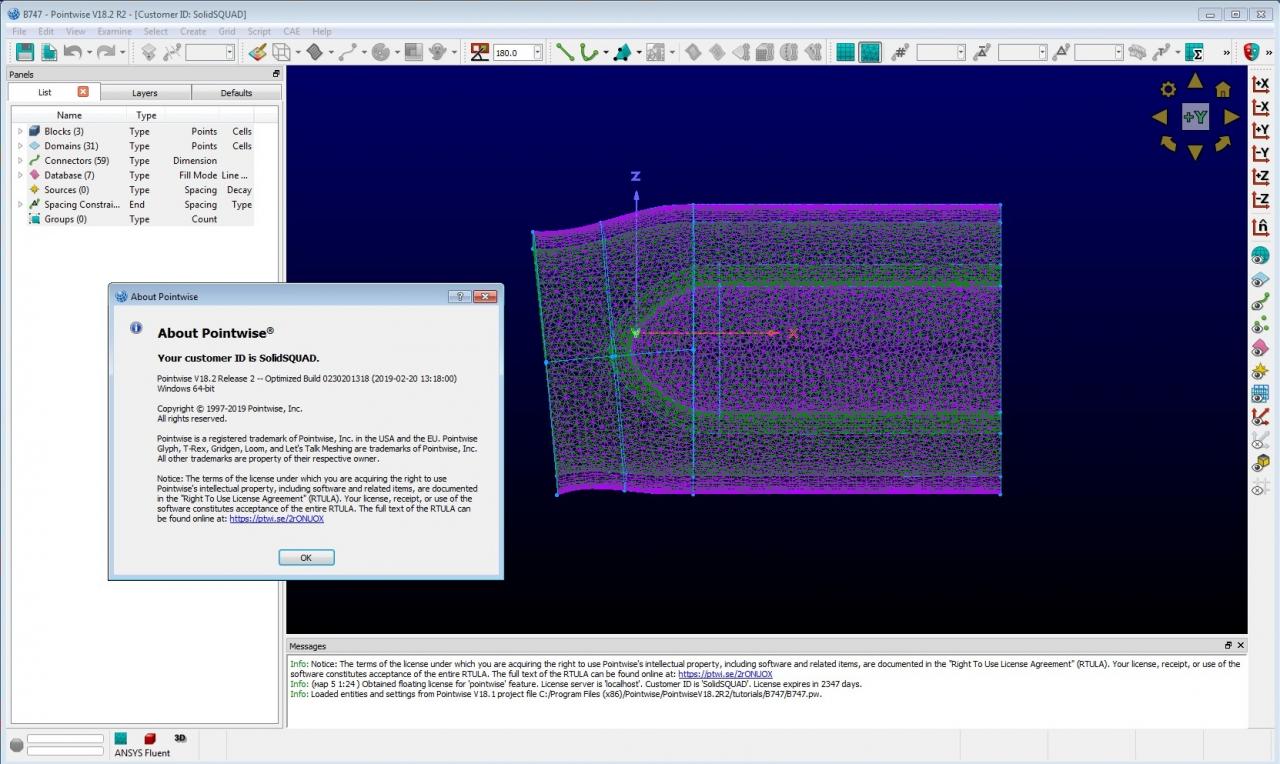
Task: Click the view gear settings icon
Action: [x=1168, y=89]
